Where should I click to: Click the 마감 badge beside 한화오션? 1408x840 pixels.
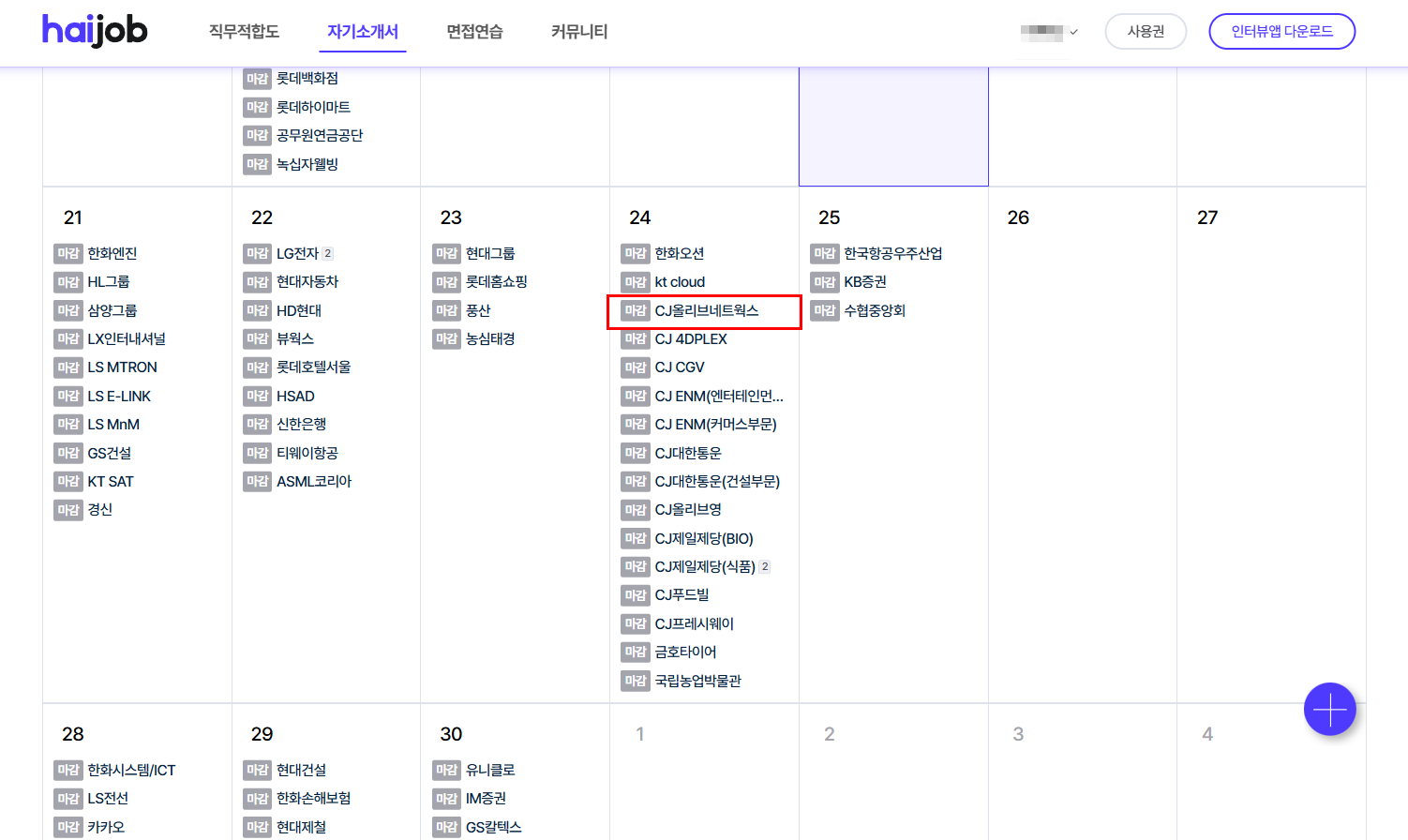tap(636, 254)
